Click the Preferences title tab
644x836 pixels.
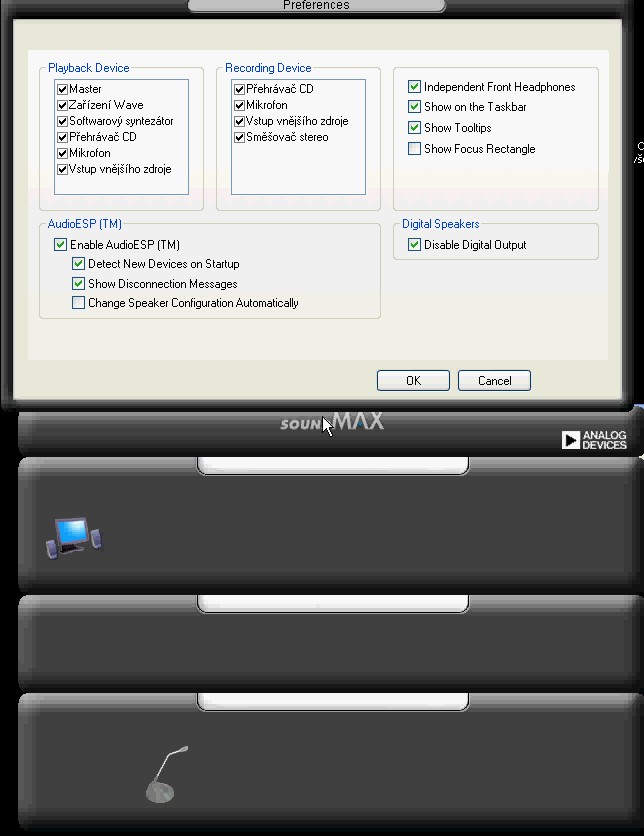(x=317, y=5)
